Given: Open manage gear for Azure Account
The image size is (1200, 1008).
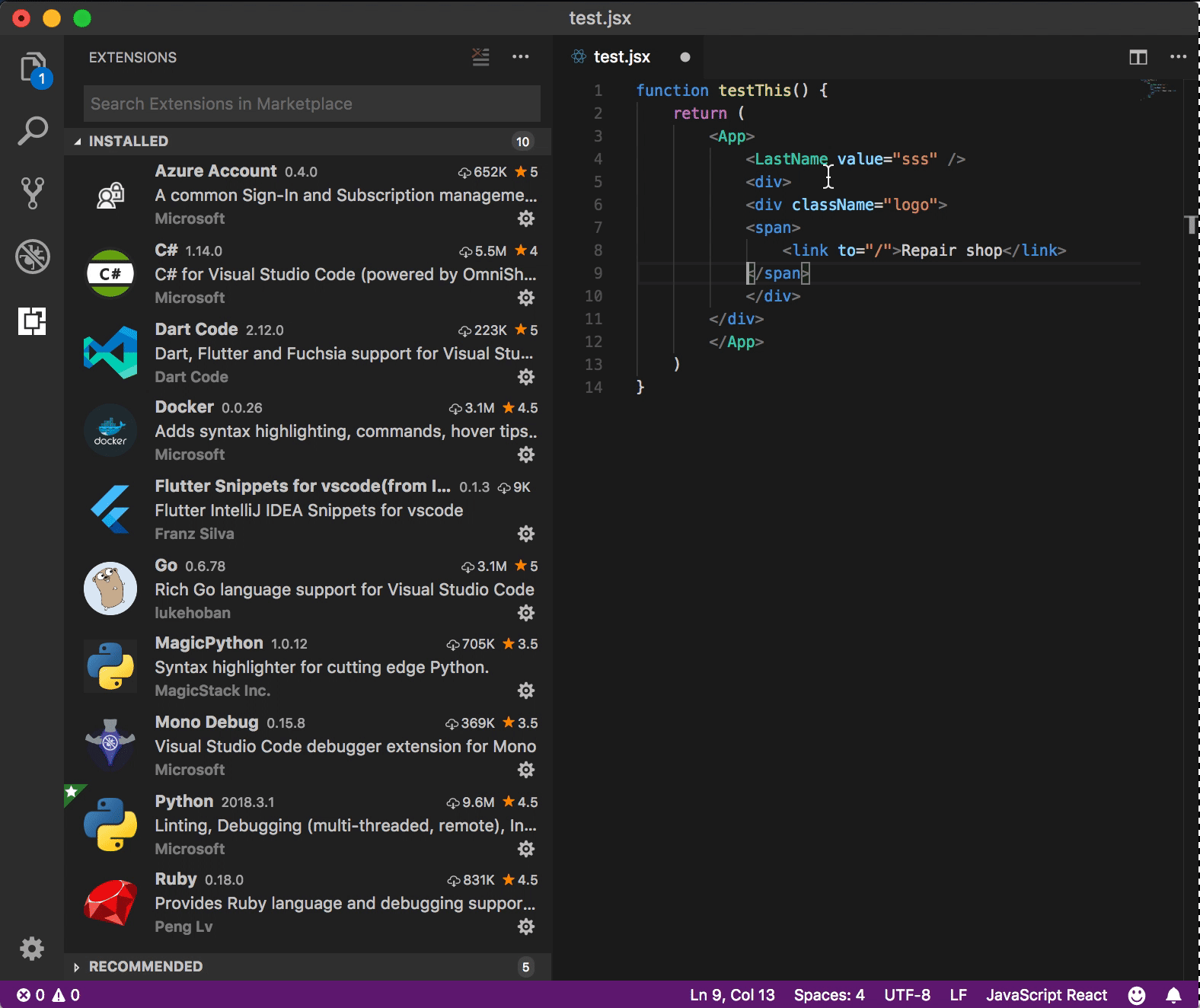Looking at the screenshot, I should point(526,219).
